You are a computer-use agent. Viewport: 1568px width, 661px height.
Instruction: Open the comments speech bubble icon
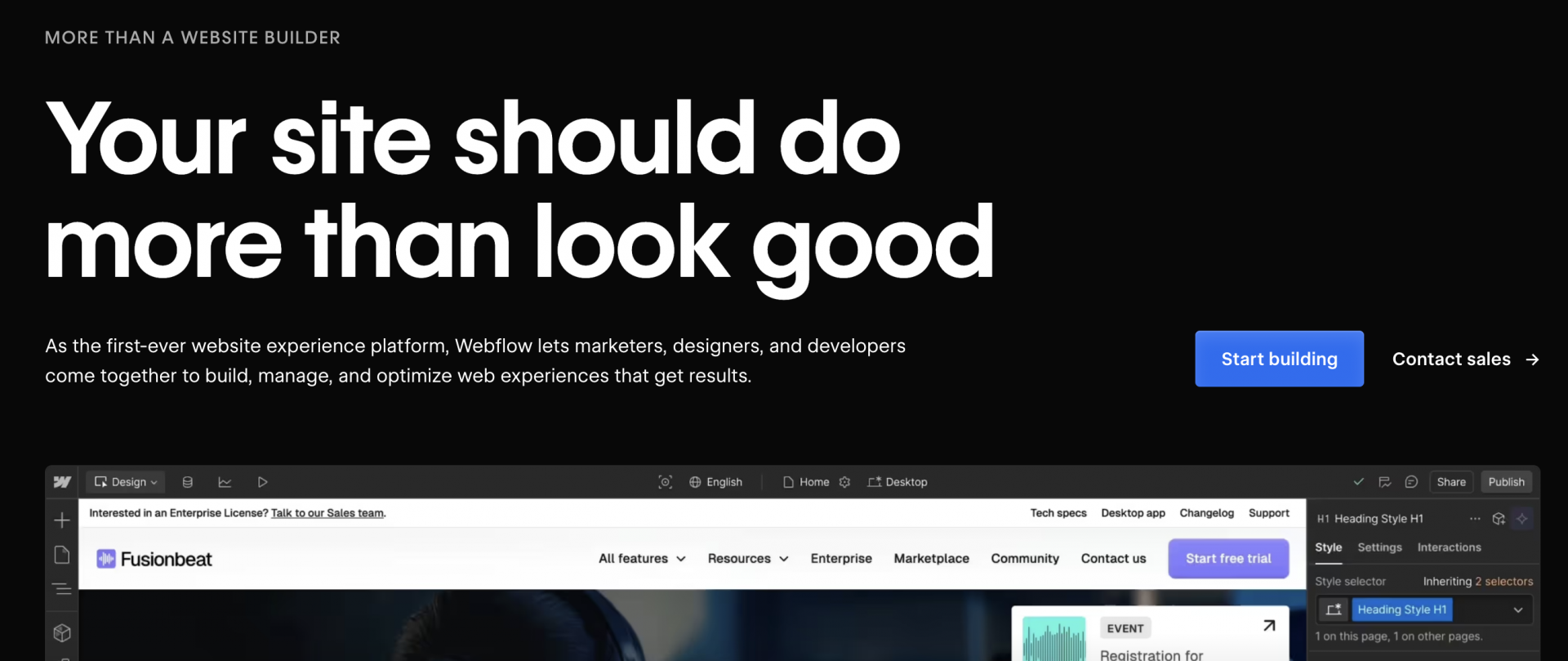[1411, 482]
